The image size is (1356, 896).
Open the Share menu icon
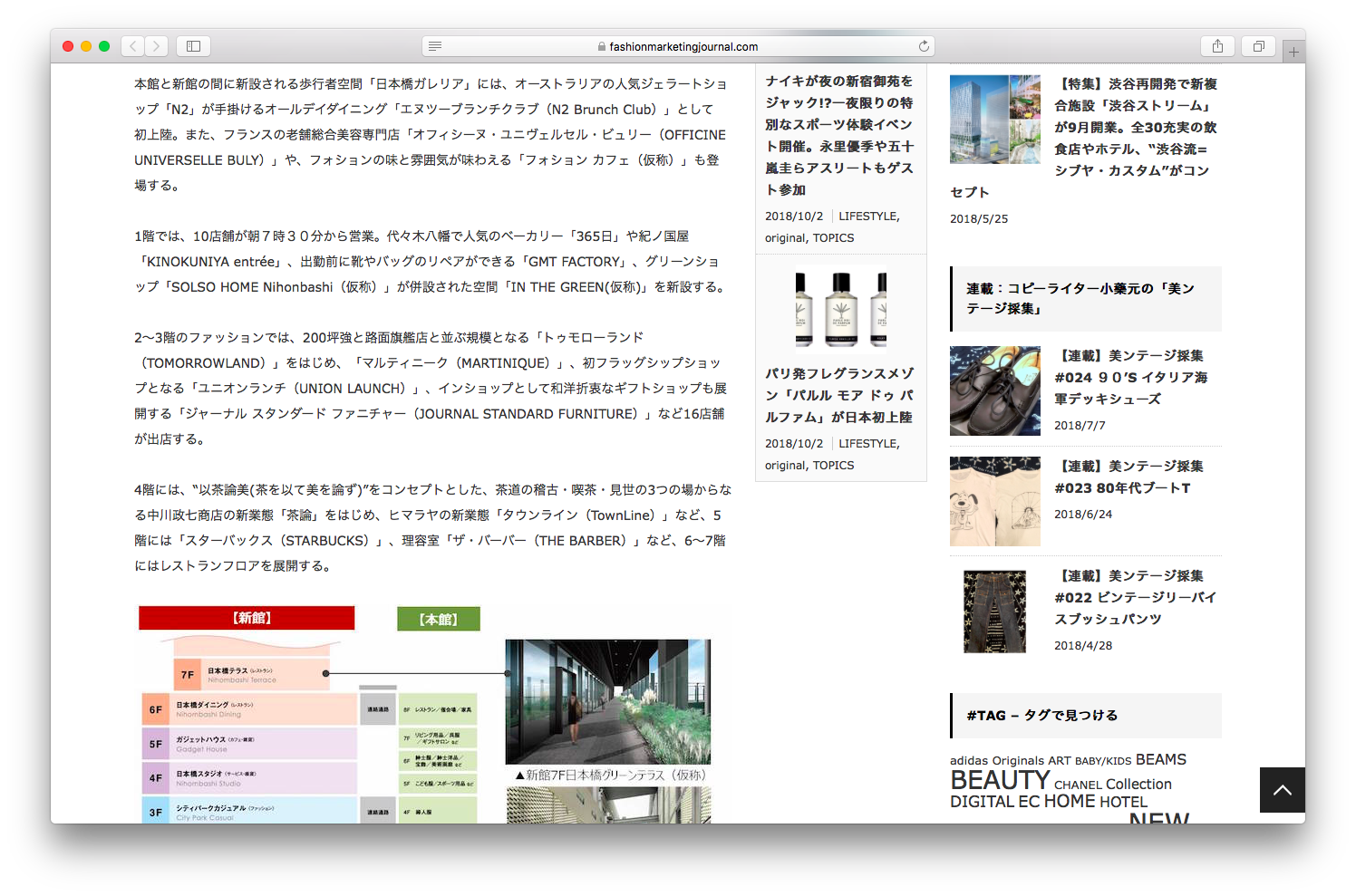1217,46
